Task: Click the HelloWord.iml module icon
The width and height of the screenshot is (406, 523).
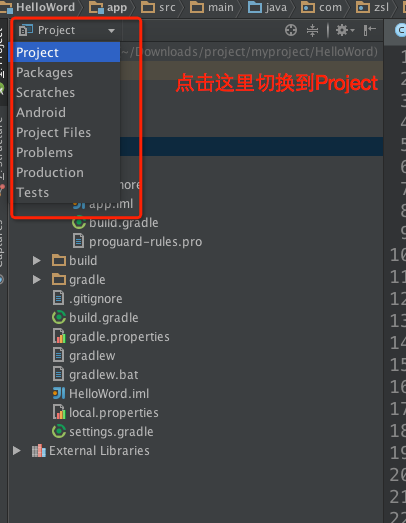Action: [x=59, y=393]
